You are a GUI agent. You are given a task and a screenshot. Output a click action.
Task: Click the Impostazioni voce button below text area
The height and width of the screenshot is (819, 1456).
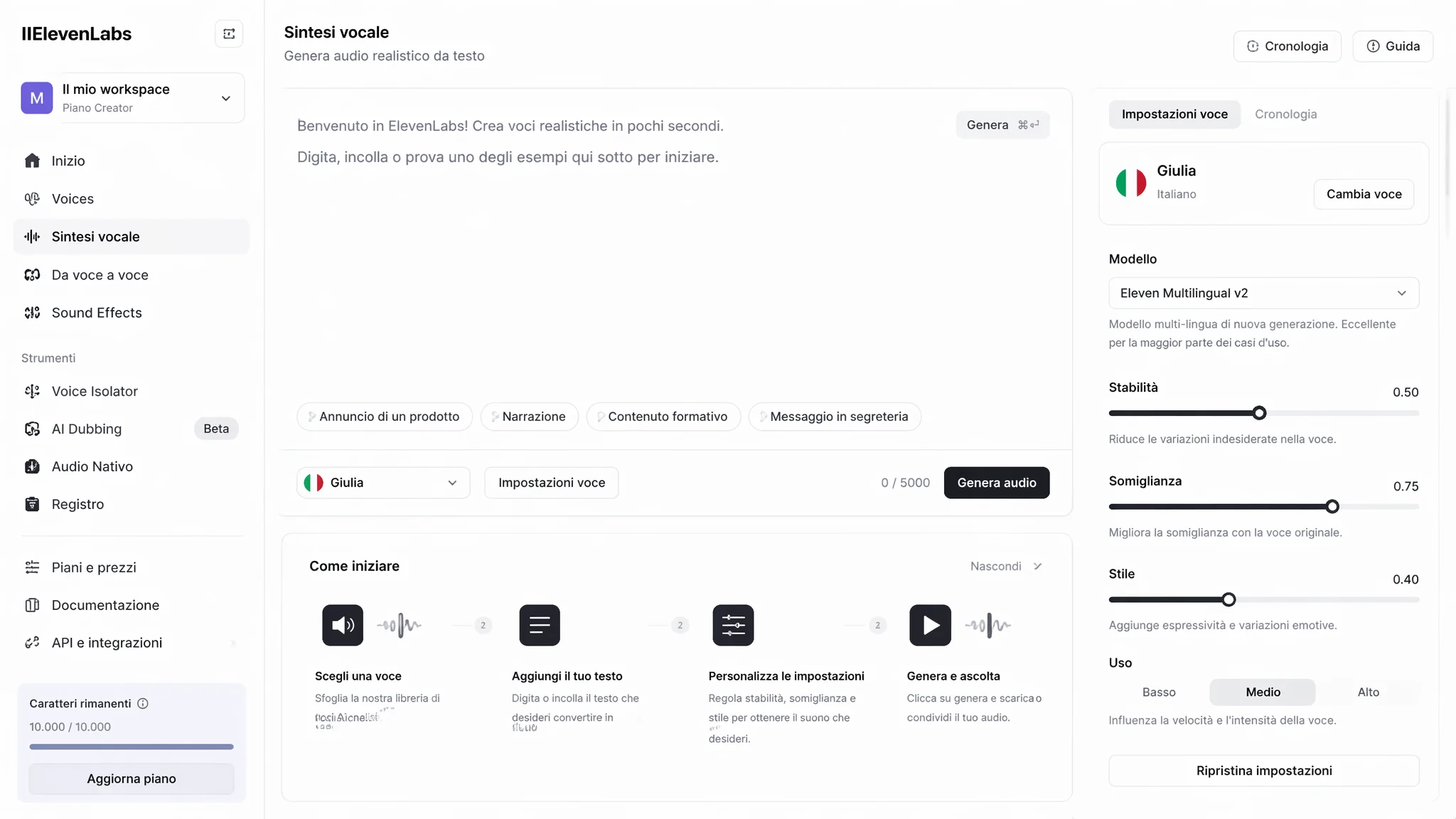[x=552, y=483]
